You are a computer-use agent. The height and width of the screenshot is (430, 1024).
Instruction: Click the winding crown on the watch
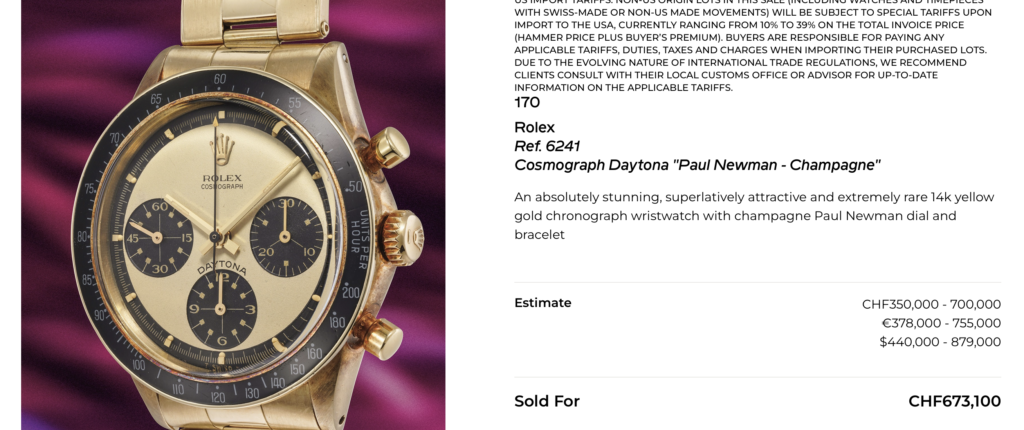(x=404, y=236)
